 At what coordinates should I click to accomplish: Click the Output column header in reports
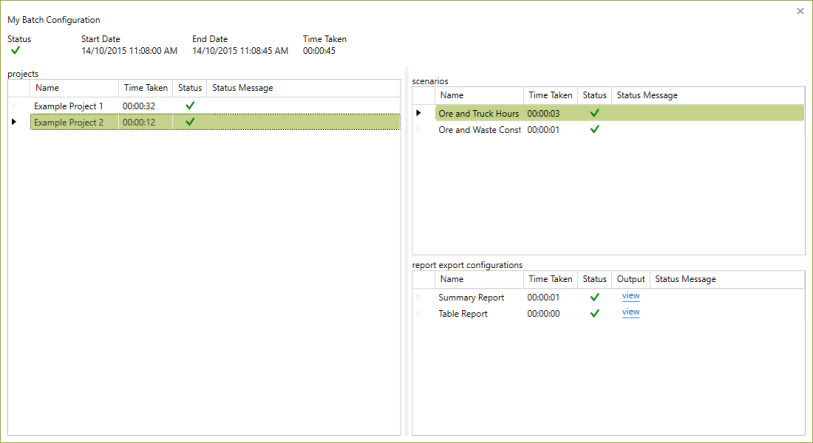(x=630, y=279)
